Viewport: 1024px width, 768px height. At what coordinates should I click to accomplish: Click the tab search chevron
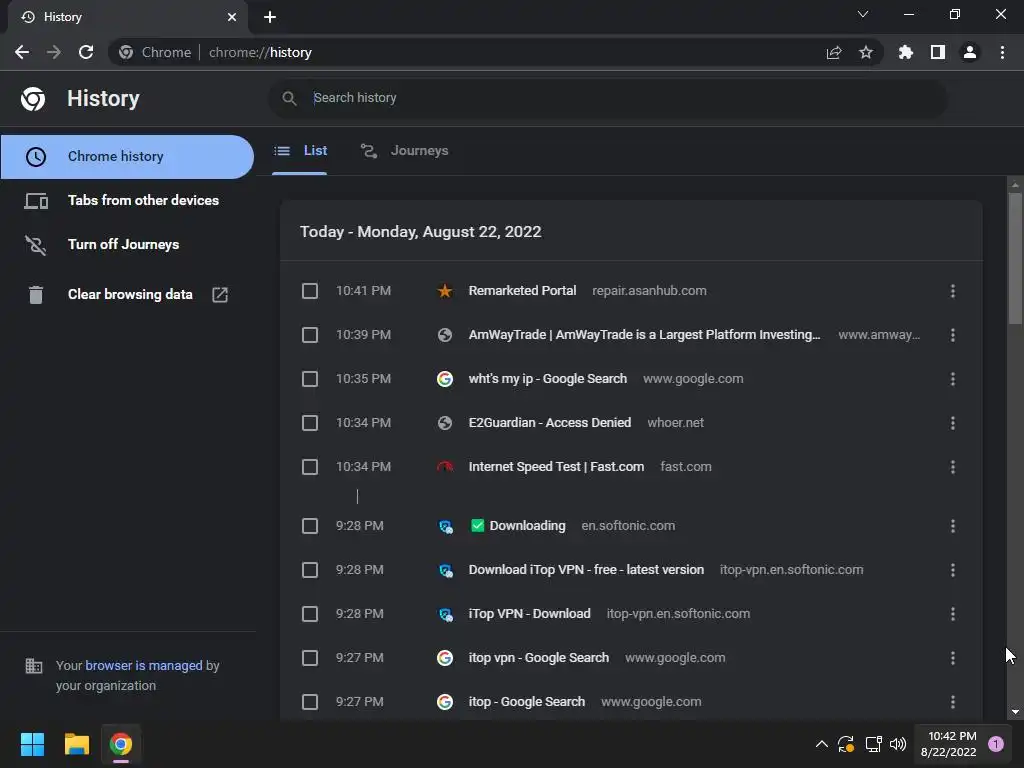863,14
